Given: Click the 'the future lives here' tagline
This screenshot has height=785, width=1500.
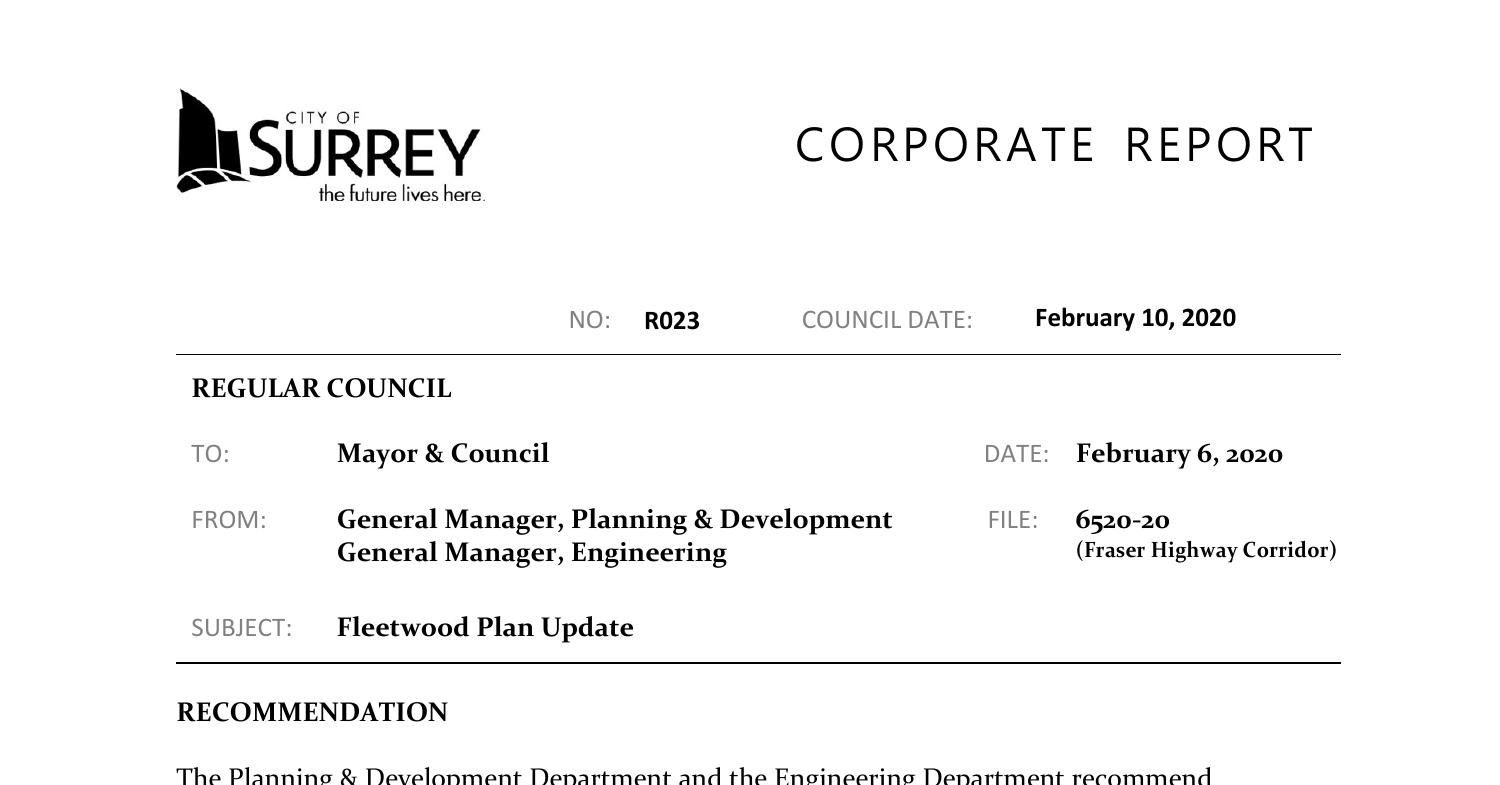Looking at the screenshot, I should (x=401, y=194).
